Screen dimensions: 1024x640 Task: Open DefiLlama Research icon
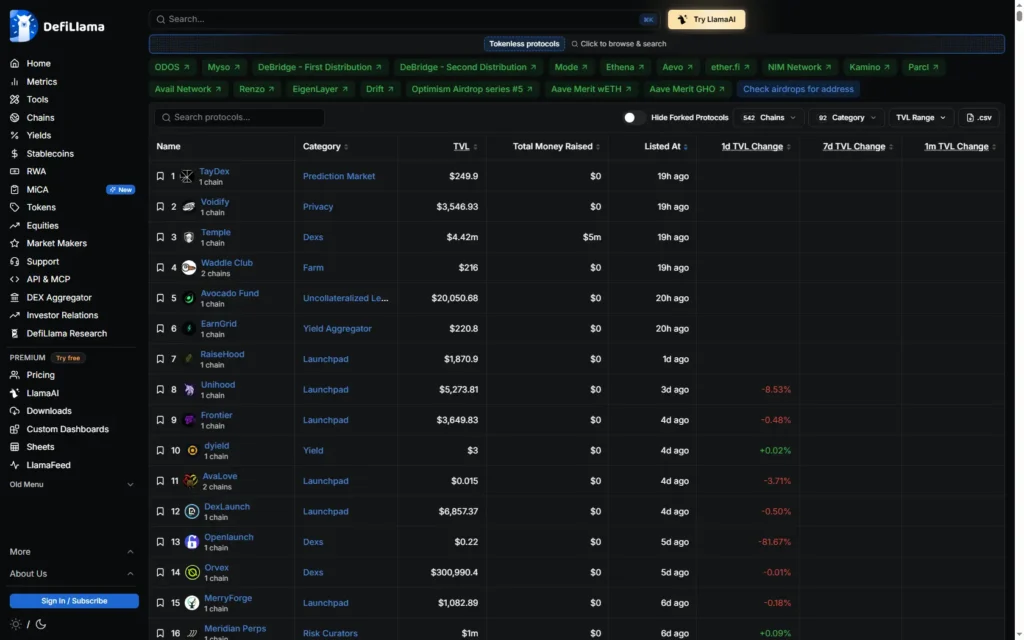pyautogui.click(x=14, y=333)
